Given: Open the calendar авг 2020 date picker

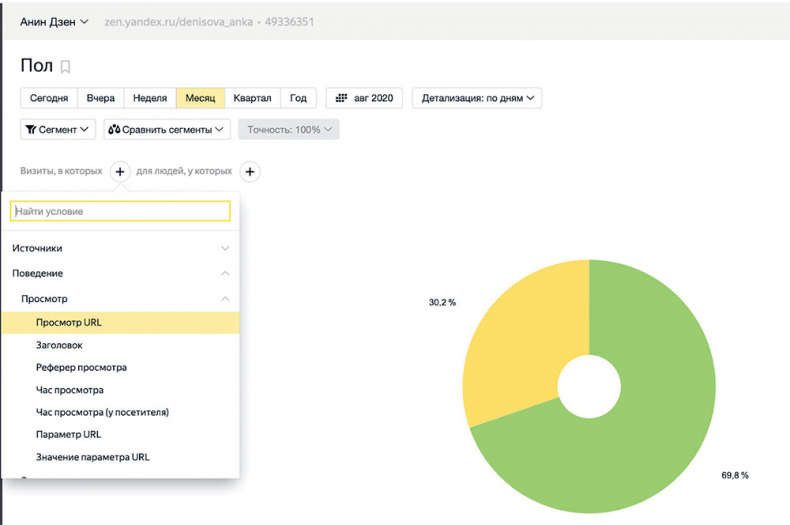Looking at the screenshot, I should click(364, 98).
